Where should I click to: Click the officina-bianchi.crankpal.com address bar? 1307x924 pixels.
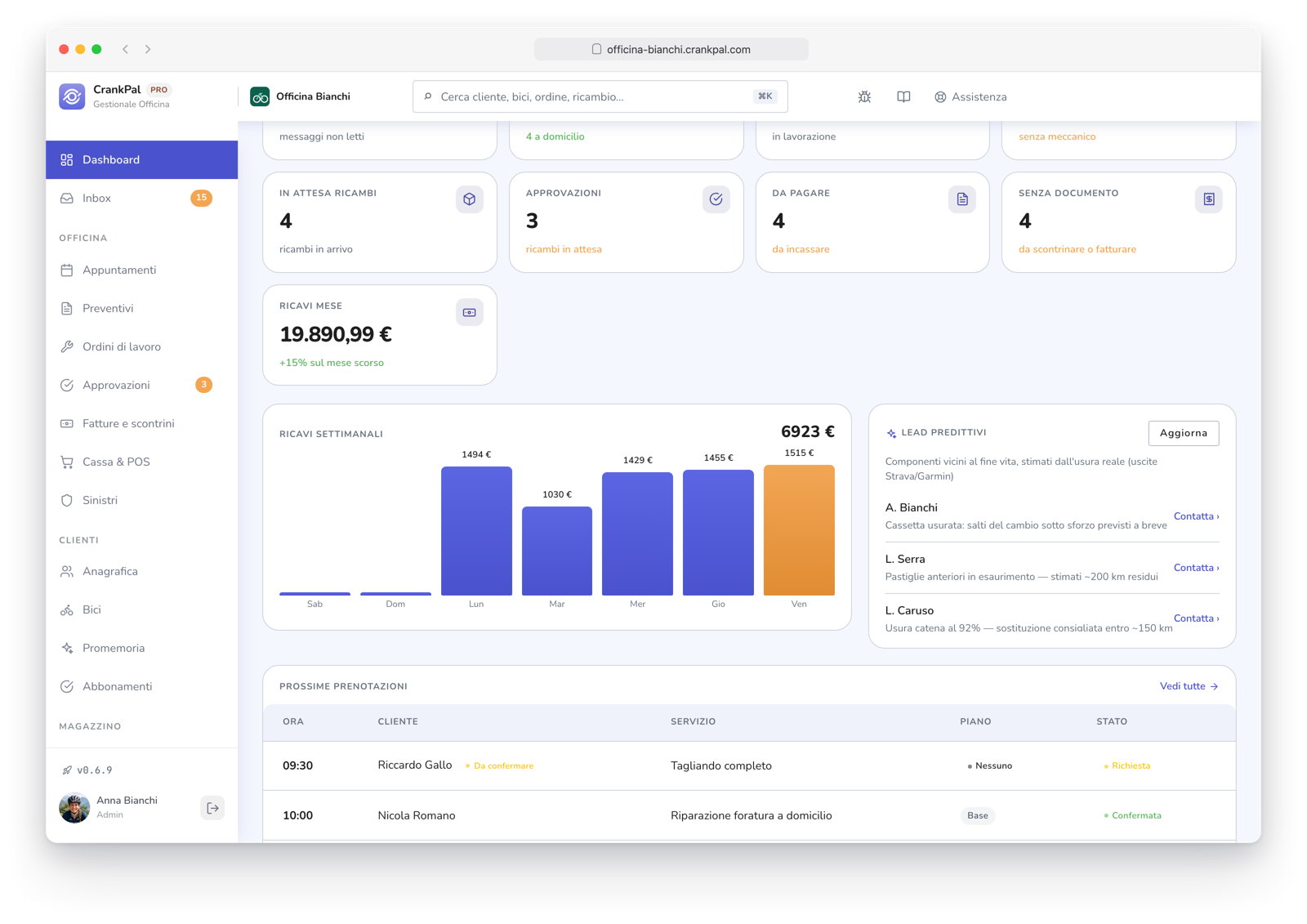[671, 49]
